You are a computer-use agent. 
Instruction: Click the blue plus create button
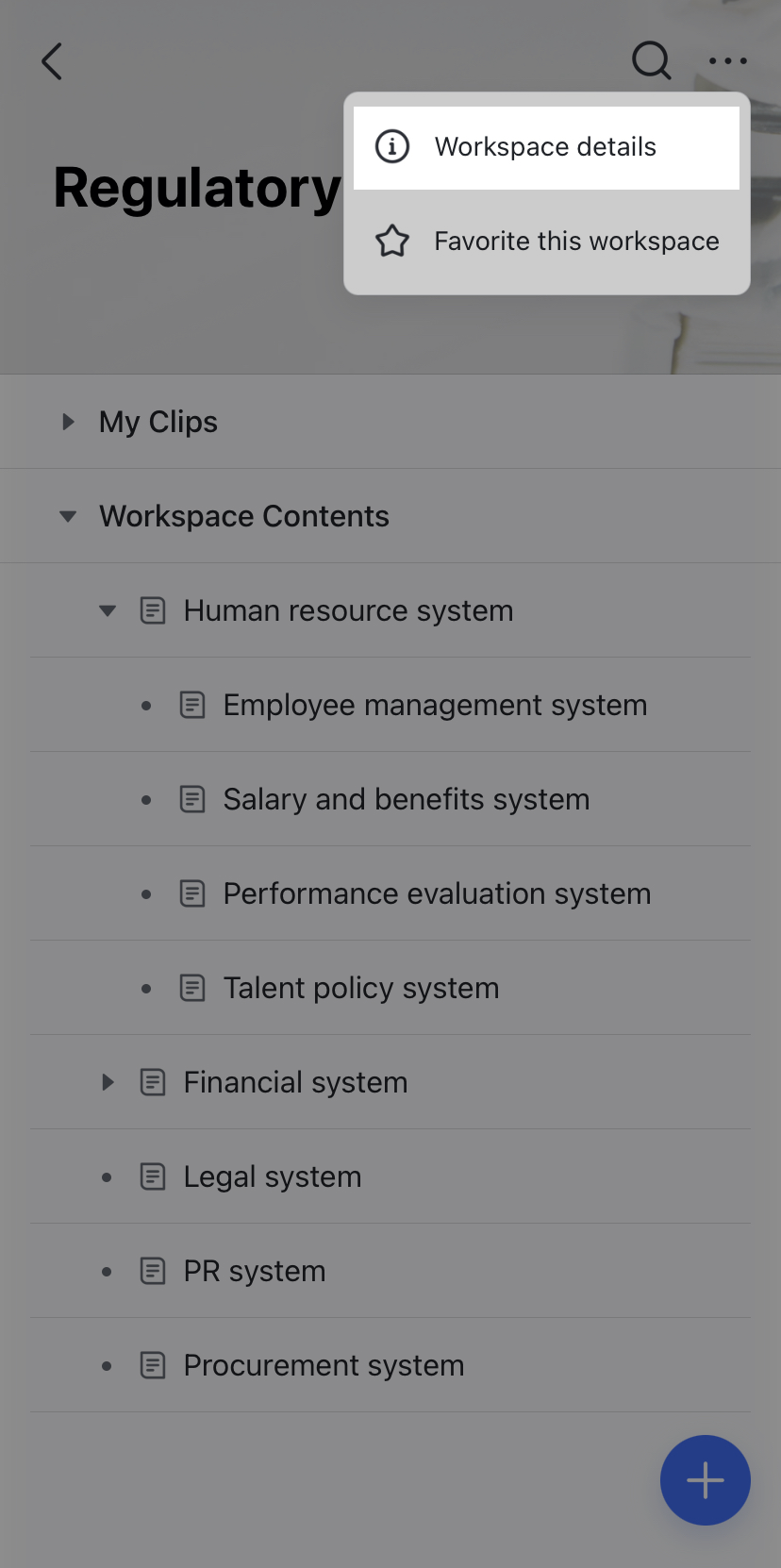click(705, 1479)
